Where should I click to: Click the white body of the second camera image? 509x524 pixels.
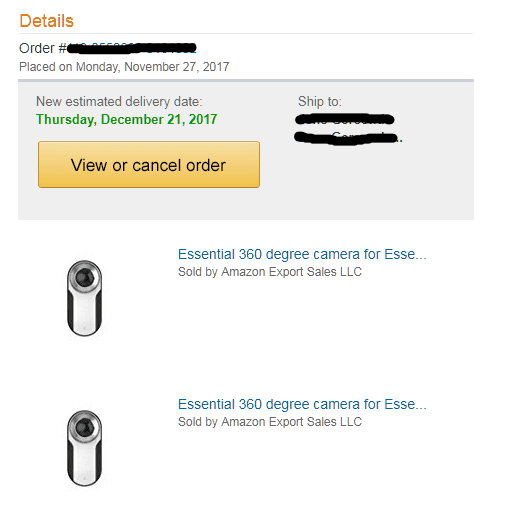click(x=85, y=463)
